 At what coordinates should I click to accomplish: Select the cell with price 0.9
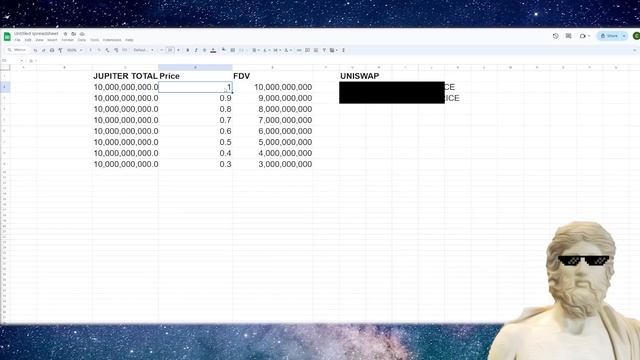click(196, 98)
